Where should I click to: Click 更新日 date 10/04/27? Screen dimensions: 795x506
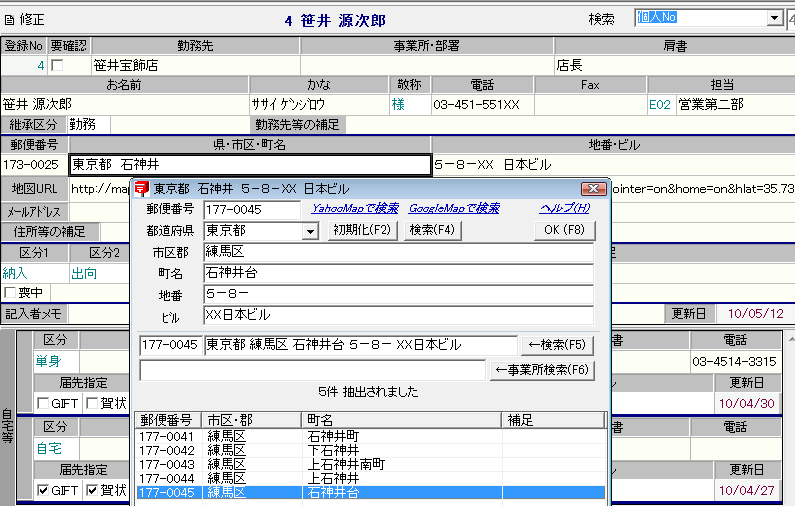(747, 490)
